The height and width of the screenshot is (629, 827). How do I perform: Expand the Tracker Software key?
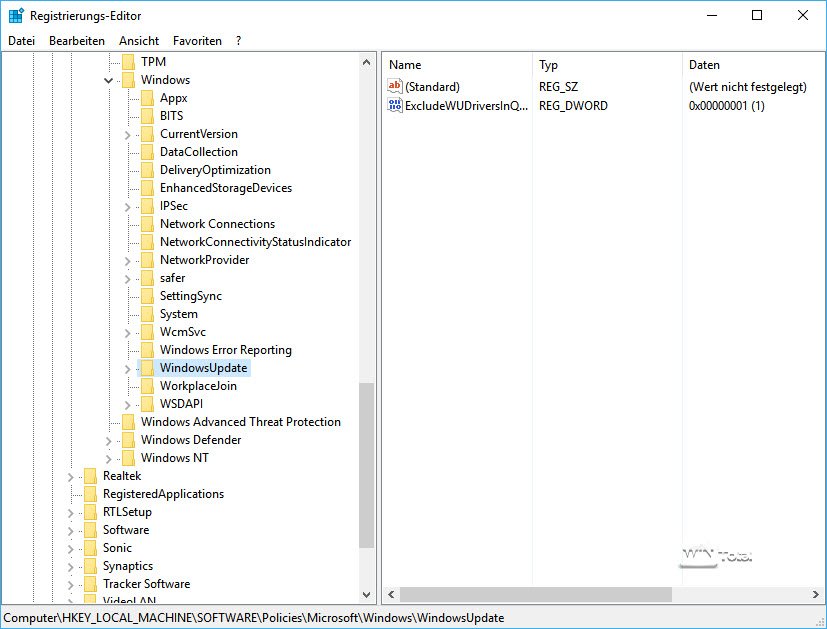pos(70,585)
